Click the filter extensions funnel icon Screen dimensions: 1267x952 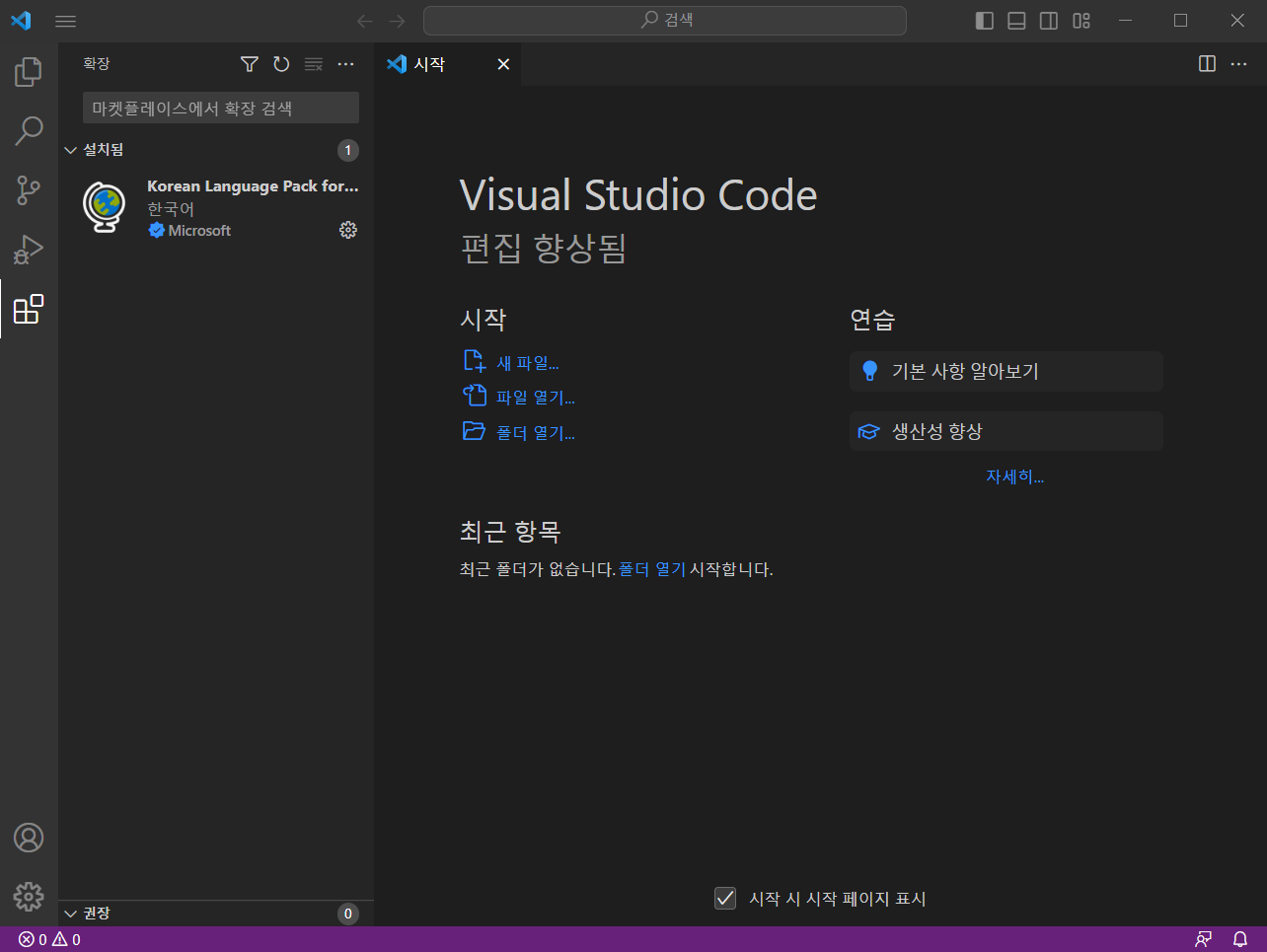250,64
